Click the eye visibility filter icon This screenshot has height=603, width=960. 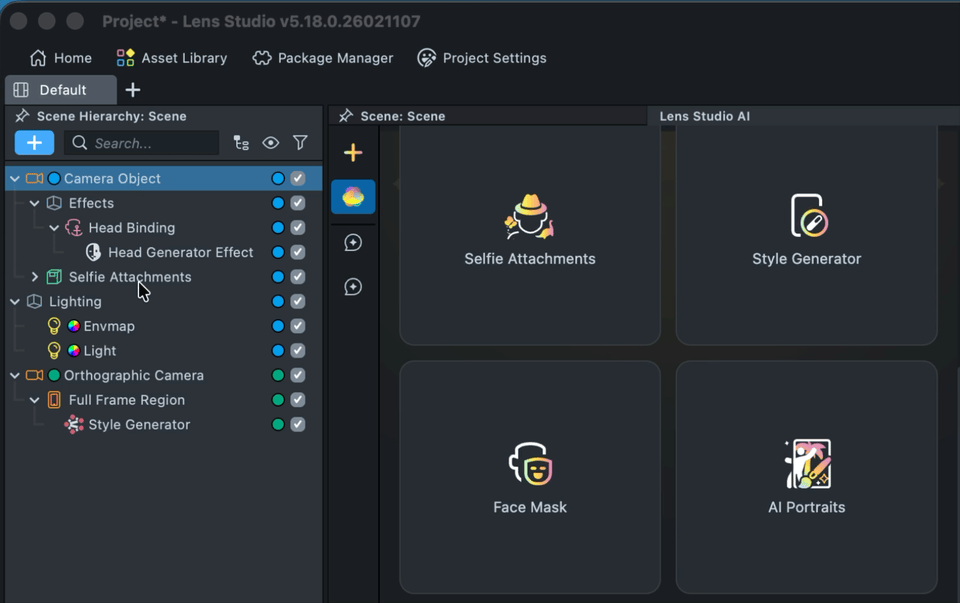coord(271,143)
